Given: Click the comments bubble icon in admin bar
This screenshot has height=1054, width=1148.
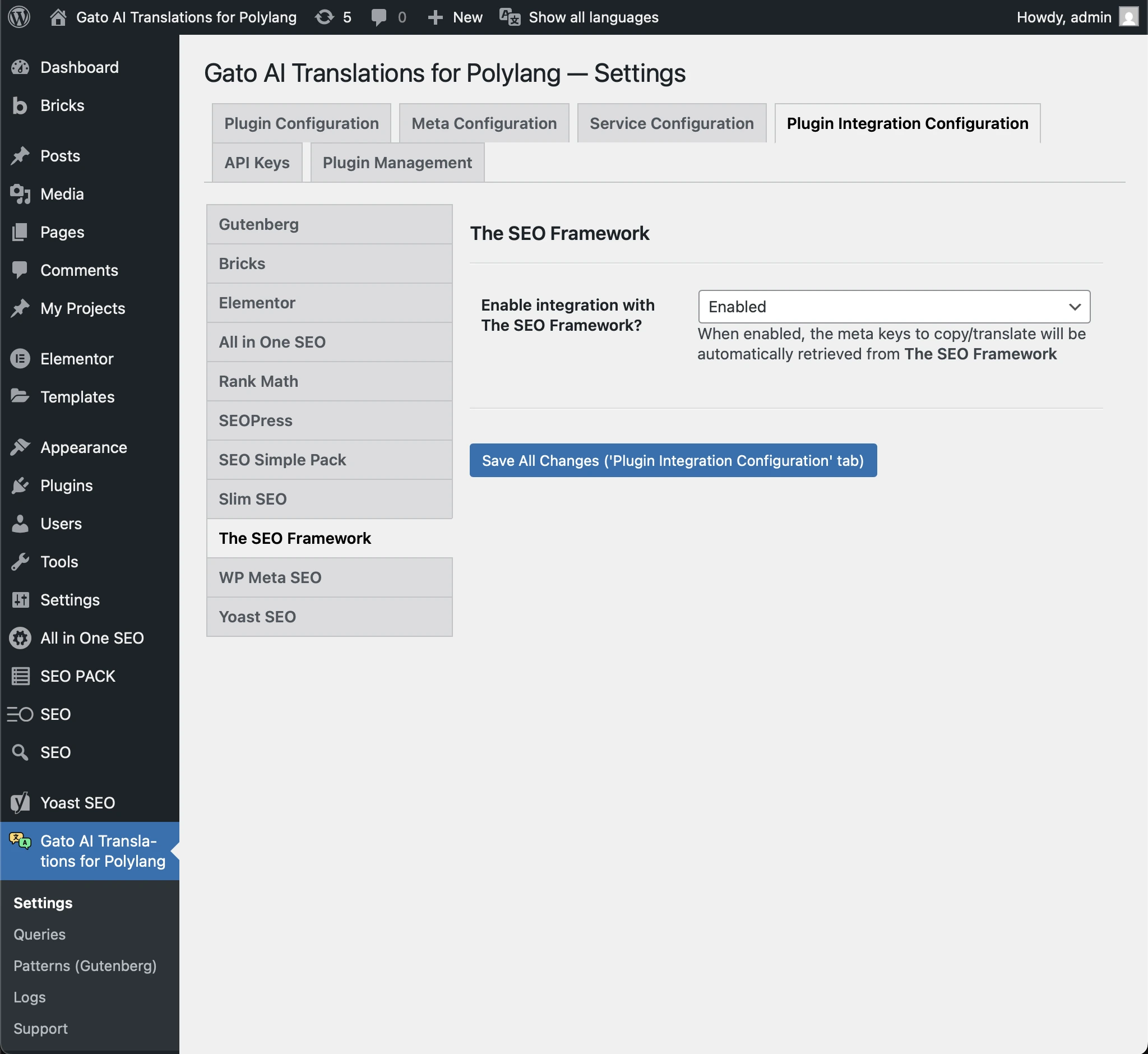Looking at the screenshot, I should coord(378,17).
